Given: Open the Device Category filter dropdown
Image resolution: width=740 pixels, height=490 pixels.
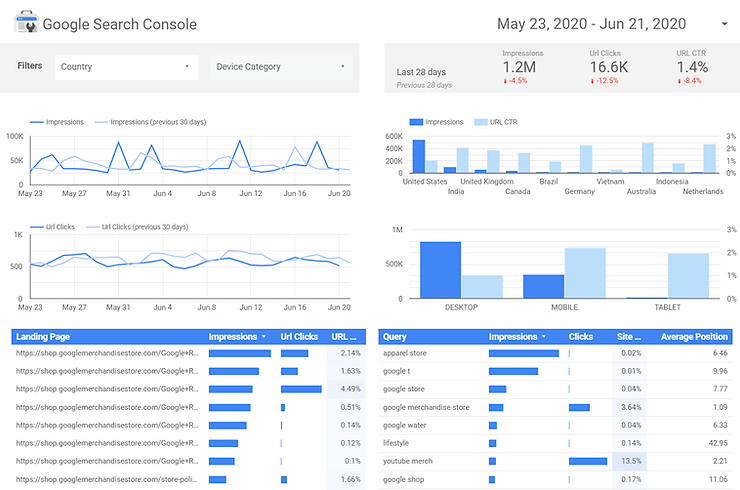Looking at the screenshot, I should [x=281, y=67].
